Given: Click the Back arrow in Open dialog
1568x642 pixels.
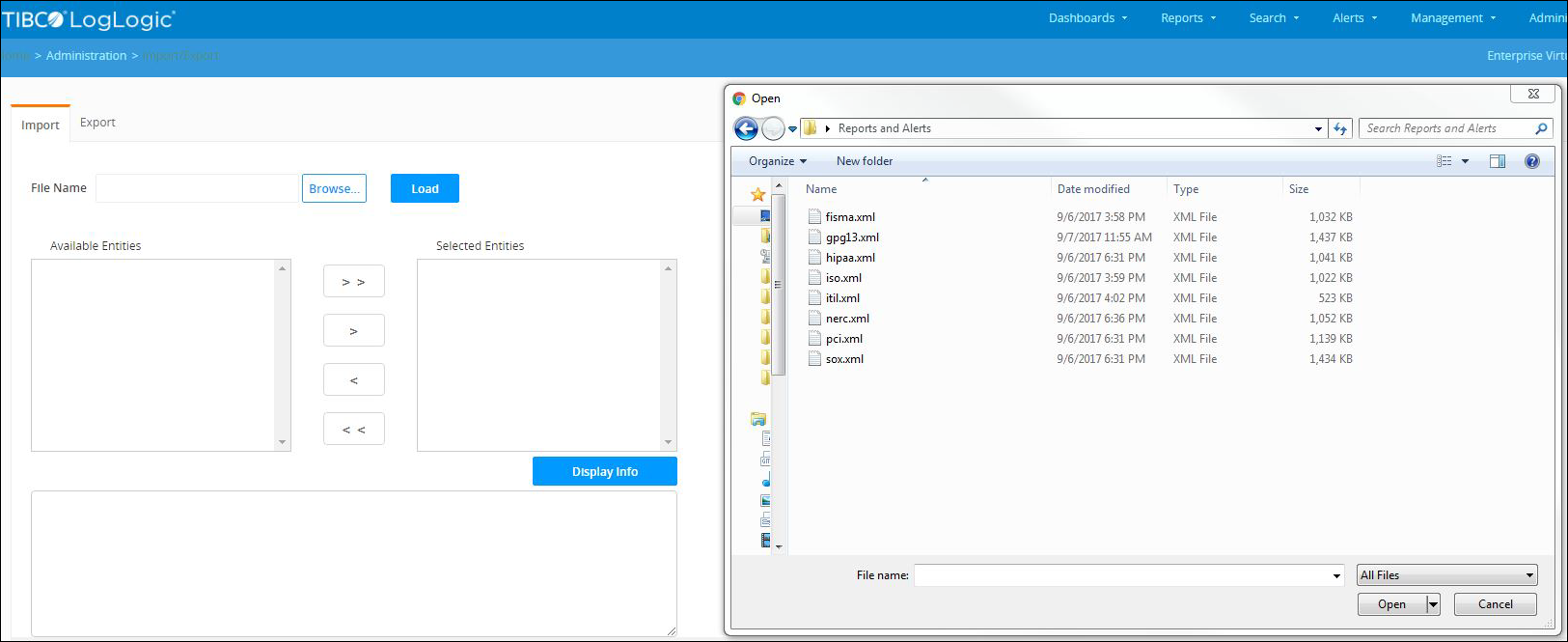Looking at the screenshot, I should pos(746,128).
